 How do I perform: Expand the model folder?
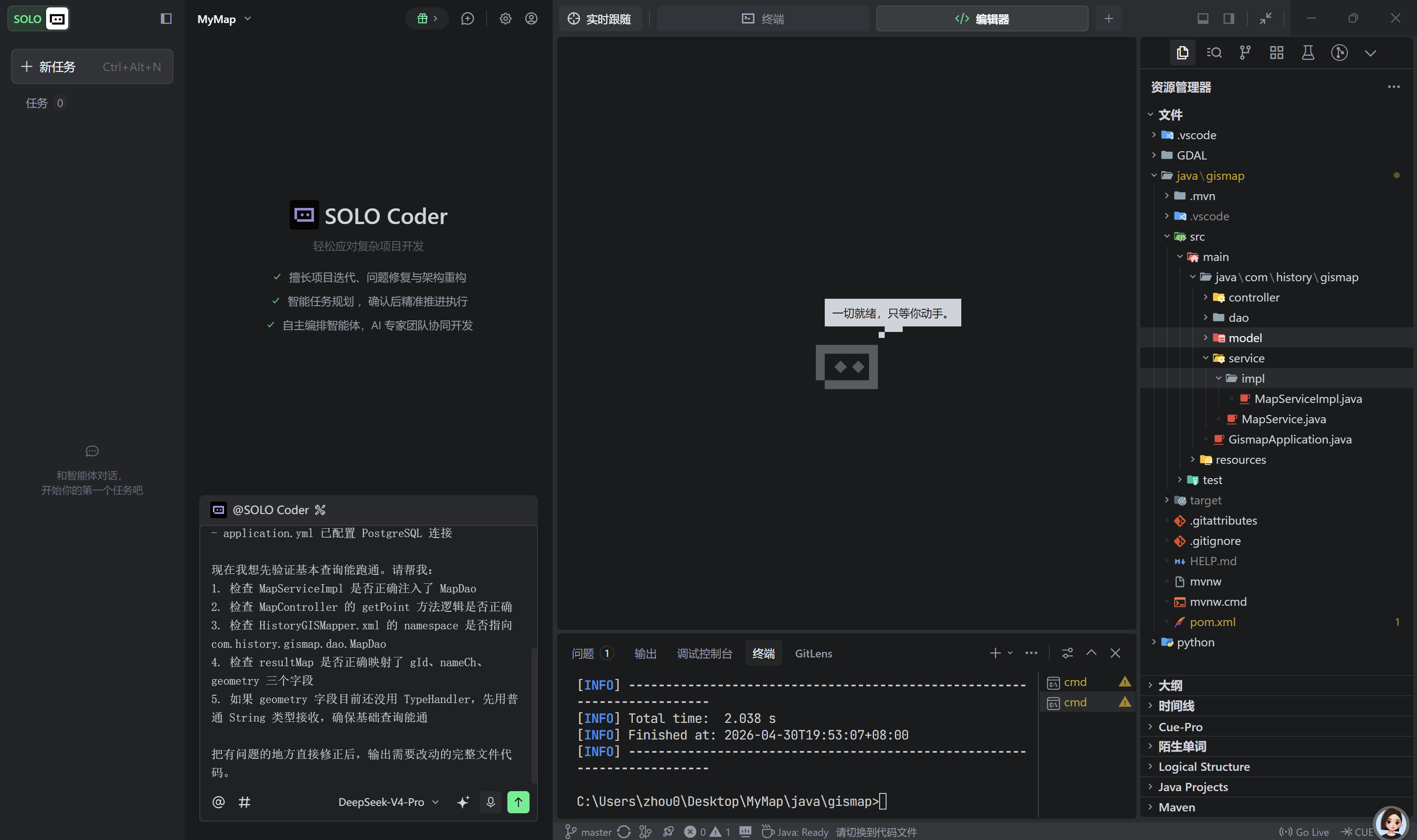pos(1277,338)
